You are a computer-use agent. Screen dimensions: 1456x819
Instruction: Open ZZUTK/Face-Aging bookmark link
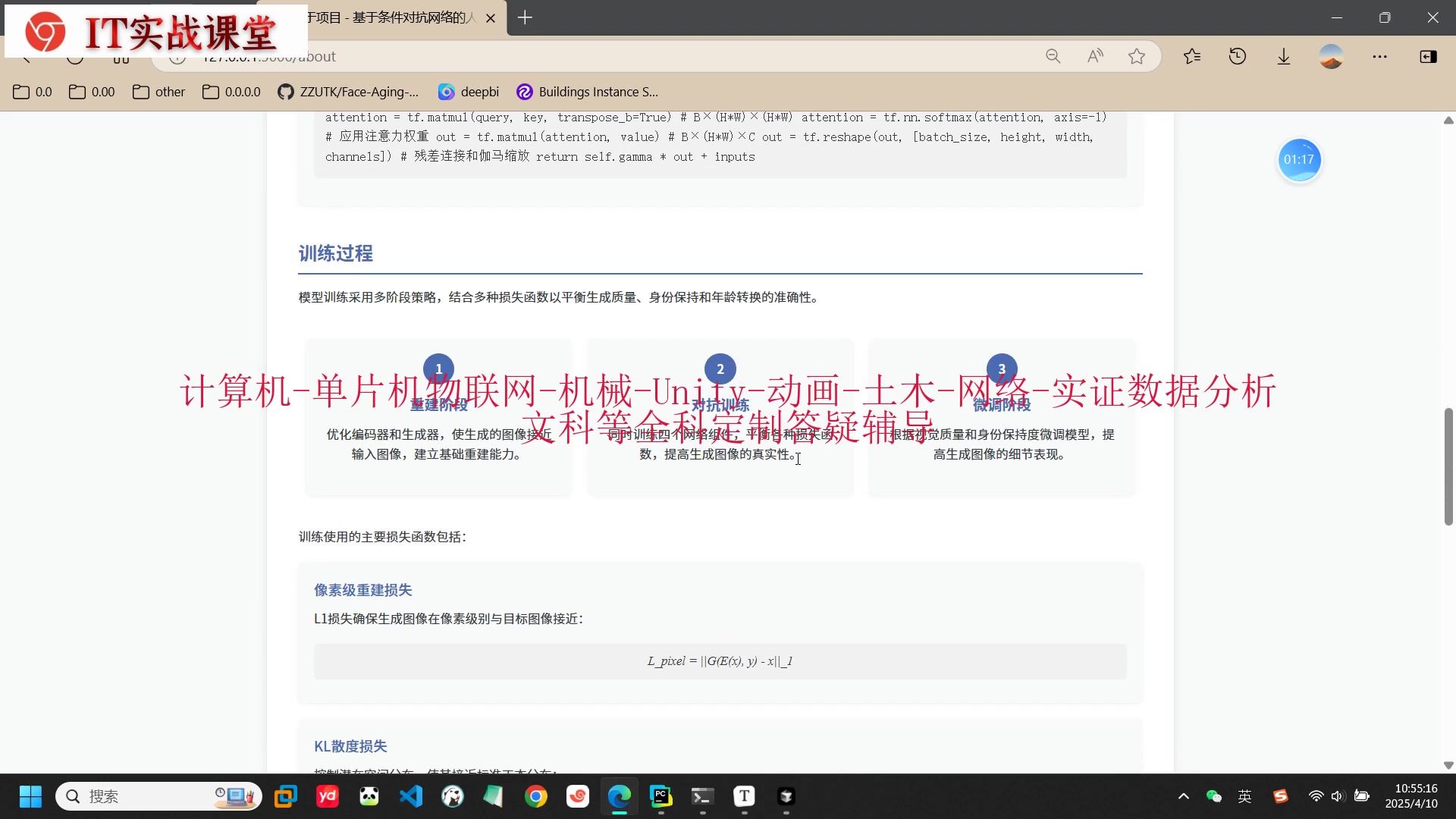coord(348,92)
